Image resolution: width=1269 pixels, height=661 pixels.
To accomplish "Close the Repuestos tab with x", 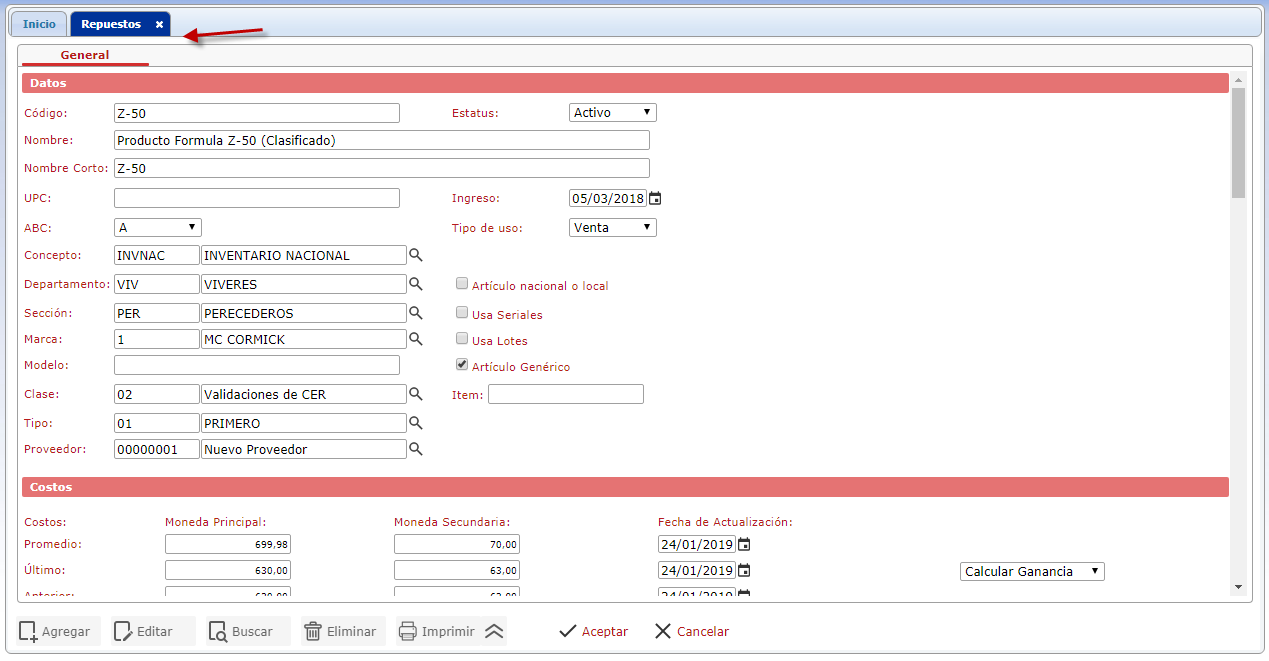I will pyautogui.click(x=159, y=24).
